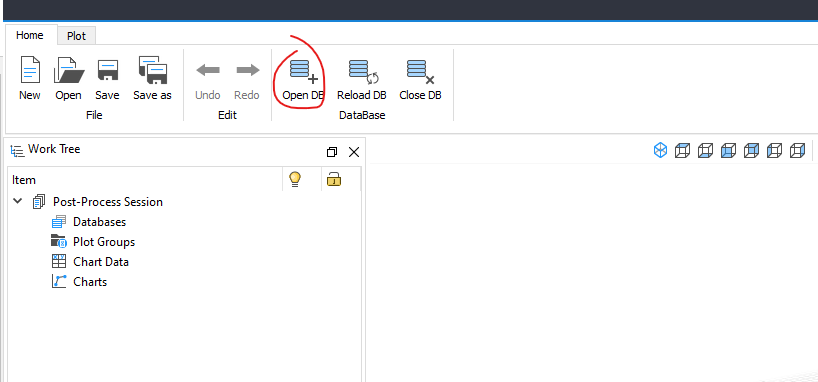The height and width of the screenshot is (382, 818).
Task: Close the Work Tree panel
Action: point(354,152)
